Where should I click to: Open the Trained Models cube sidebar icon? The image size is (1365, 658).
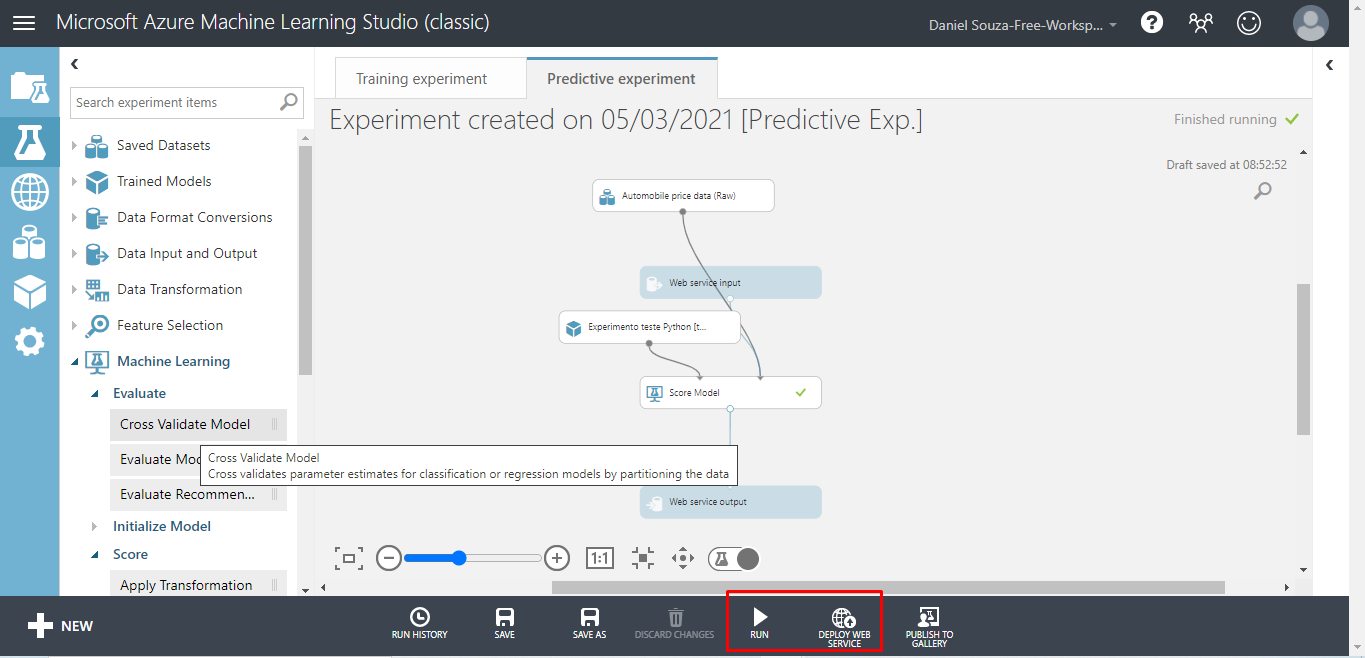tap(29, 292)
